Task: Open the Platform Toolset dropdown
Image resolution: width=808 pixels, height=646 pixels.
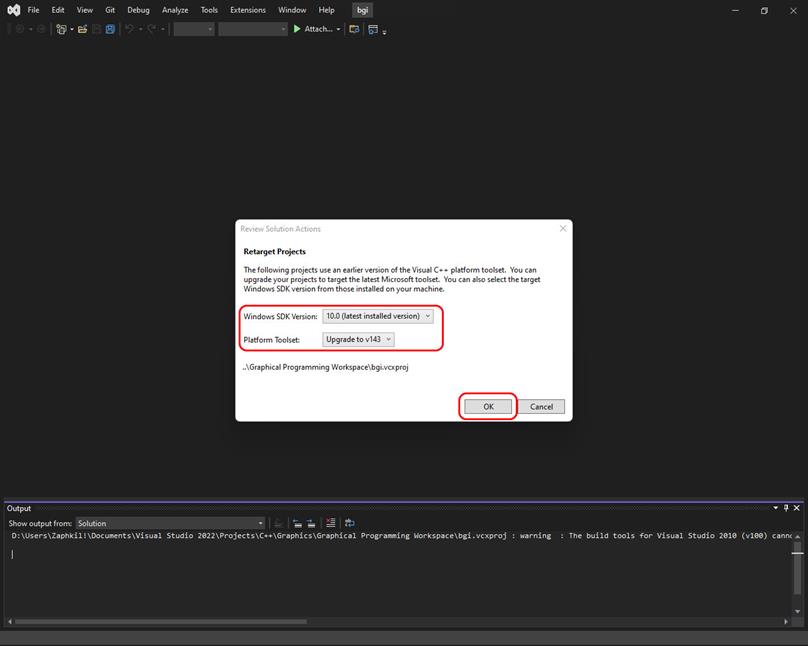Action: [x=358, y=339]
